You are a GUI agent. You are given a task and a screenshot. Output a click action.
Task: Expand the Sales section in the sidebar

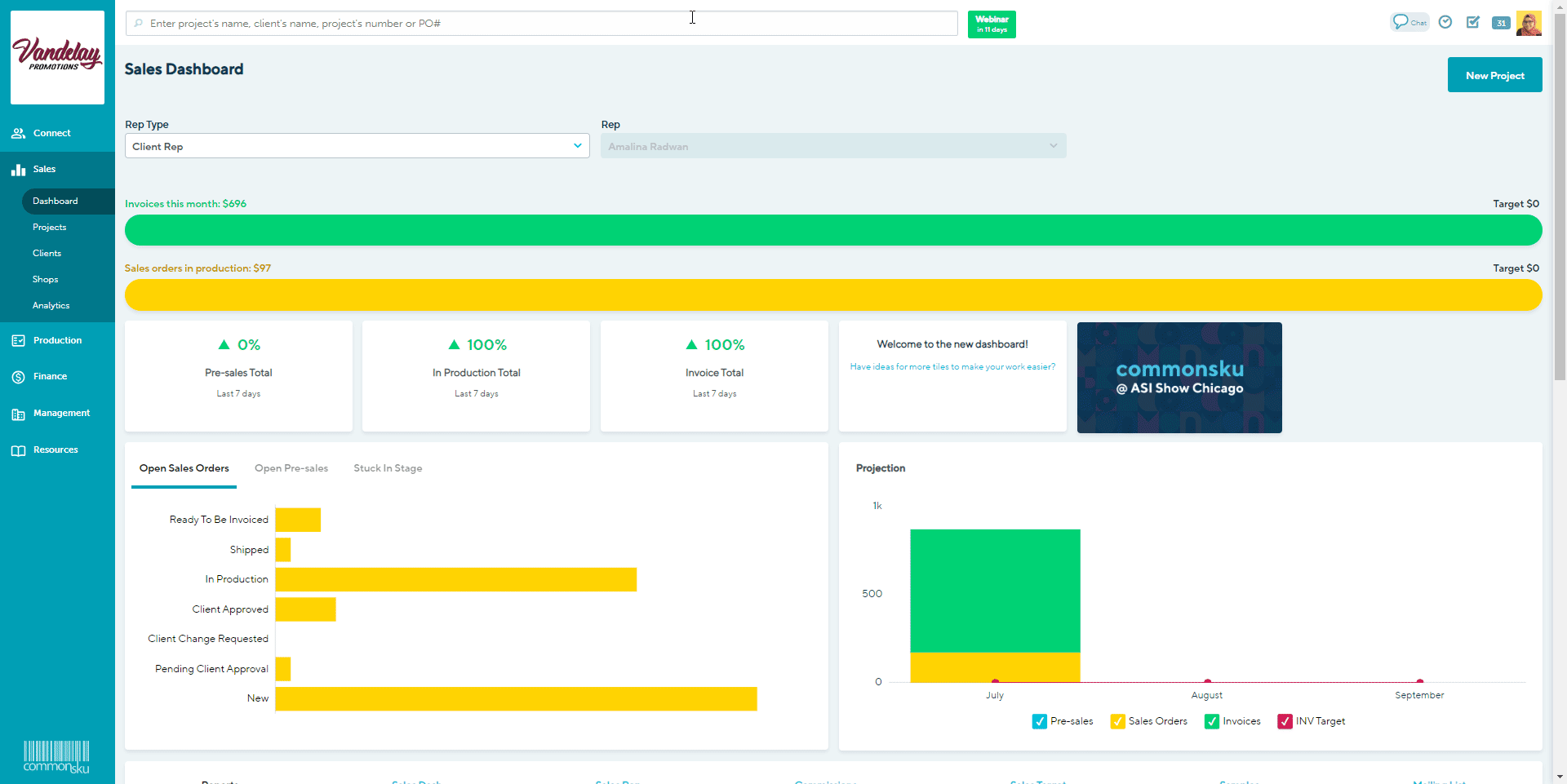point(44,169)
